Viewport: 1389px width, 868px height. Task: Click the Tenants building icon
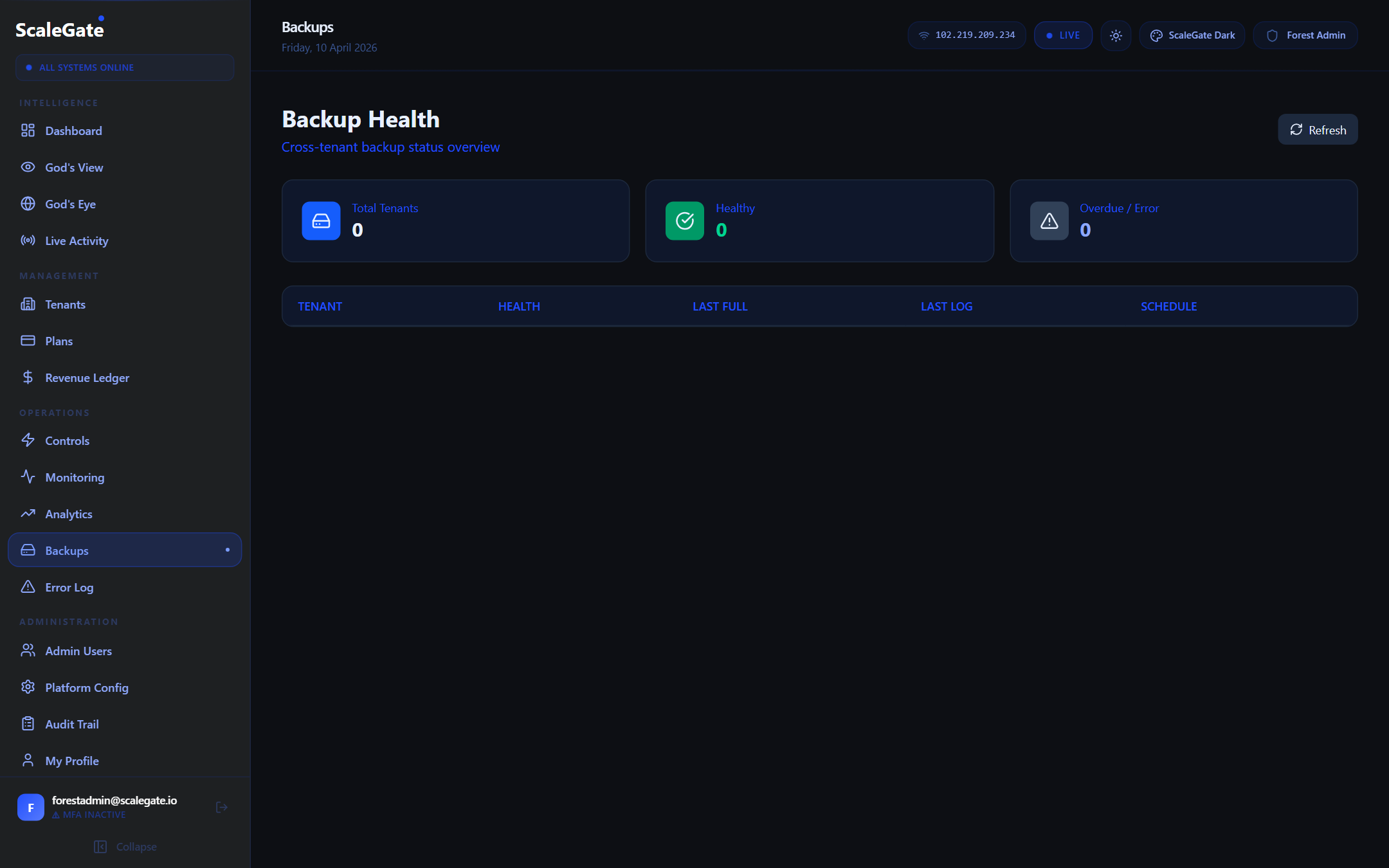click(28, 304)
